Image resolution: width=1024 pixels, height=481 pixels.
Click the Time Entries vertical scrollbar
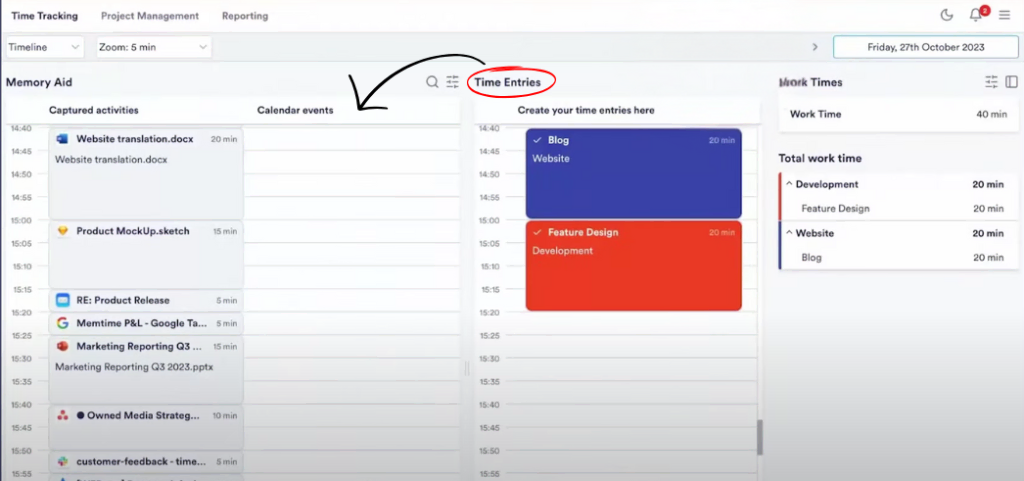pos(759,436)
